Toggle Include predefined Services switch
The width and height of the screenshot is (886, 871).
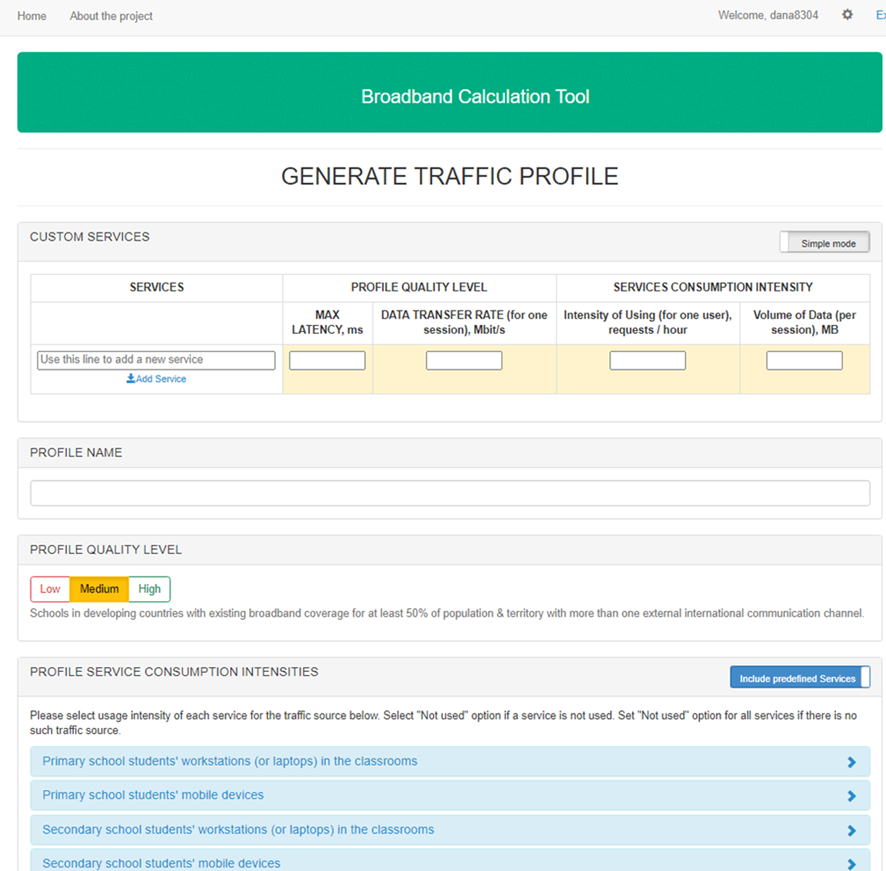click(799, 678)
